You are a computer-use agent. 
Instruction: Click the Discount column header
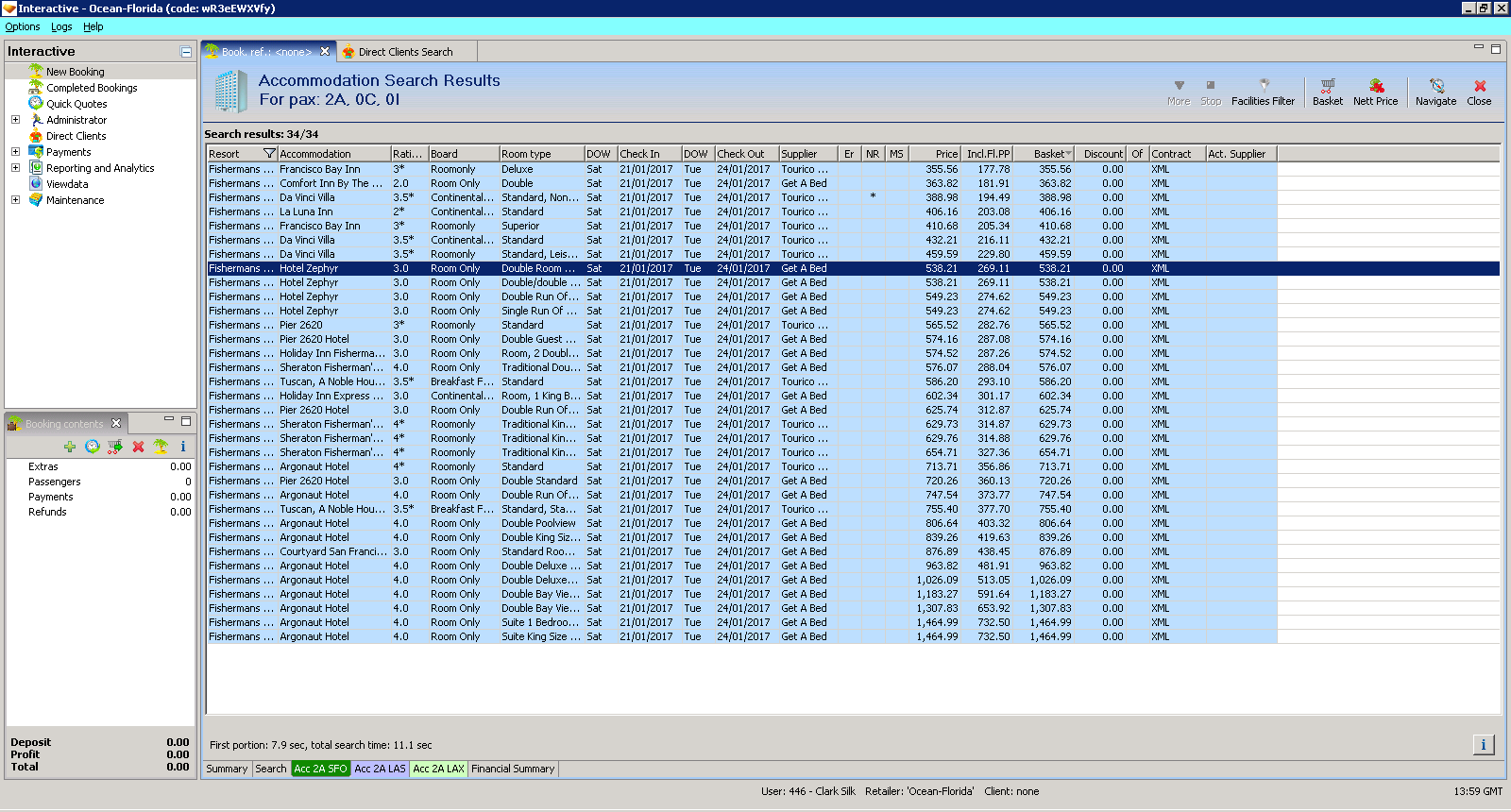pyautogui.click(x=1100, y=154)
